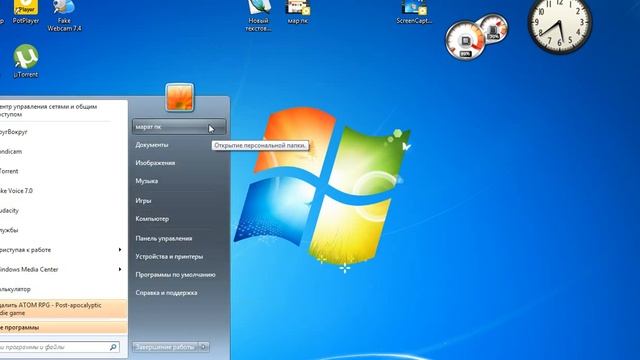Open Все программы list
This screenshot has width=640, height=360.
click(x=63, y=327)
